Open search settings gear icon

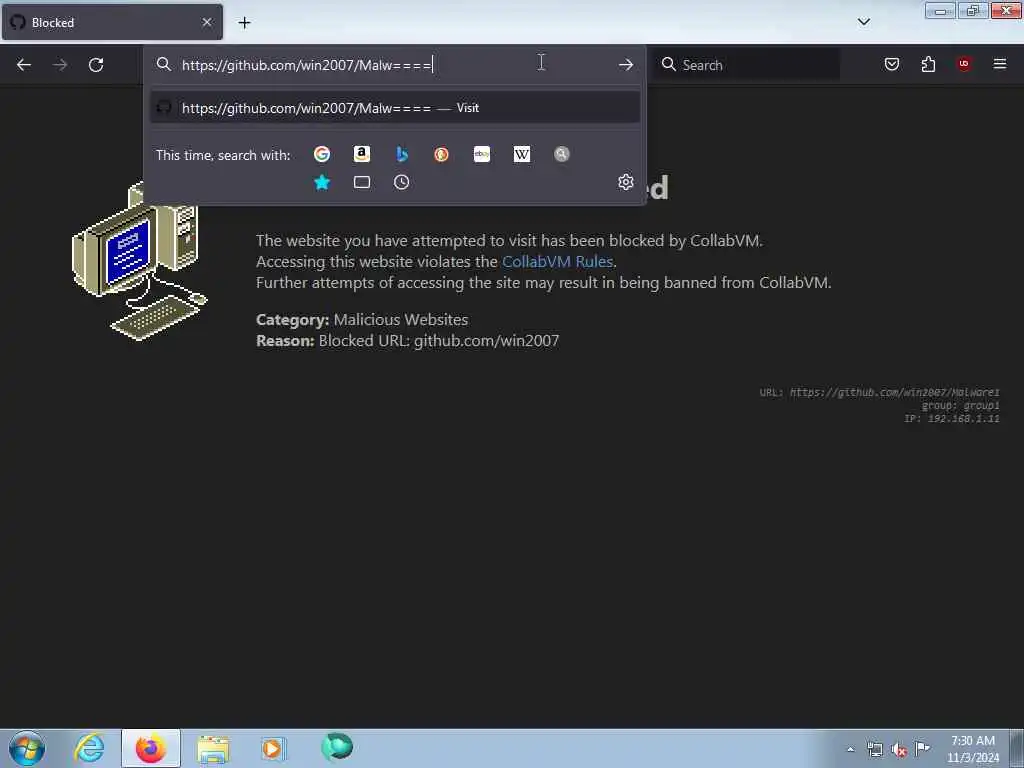pyautogui.click(x=626, y=182)
